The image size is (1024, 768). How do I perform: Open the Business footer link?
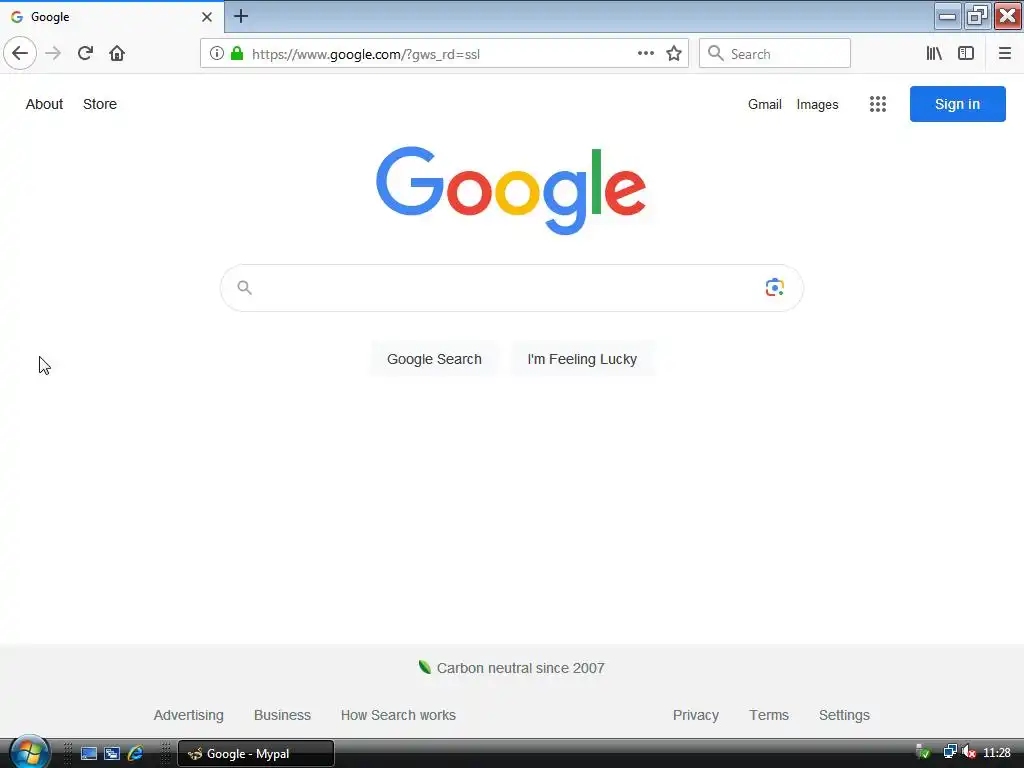point(282,715)
